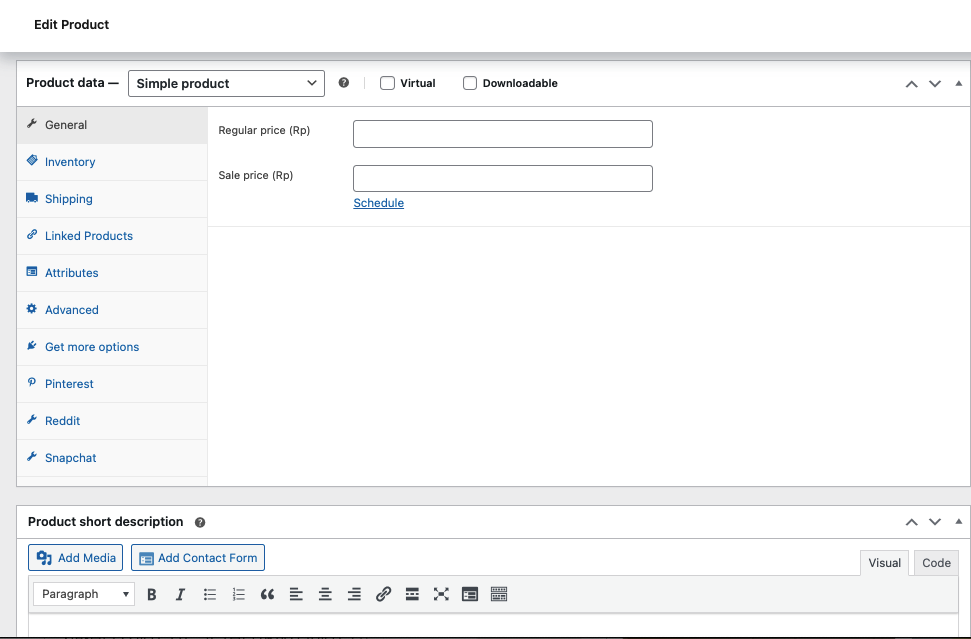The image size is (971, 639).
Task: Click Product short description help icon
Action: click(199, 523)
